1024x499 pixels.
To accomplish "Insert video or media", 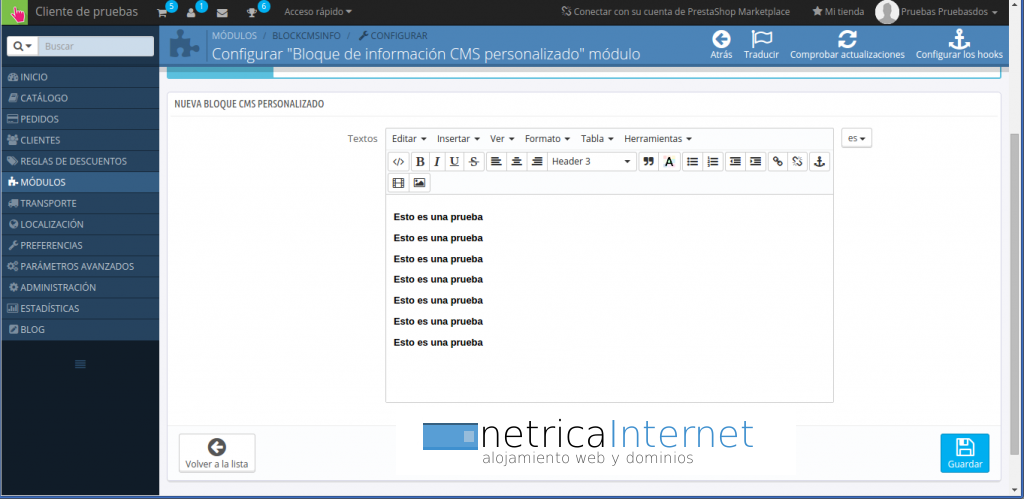I will [x=398, y=183].
